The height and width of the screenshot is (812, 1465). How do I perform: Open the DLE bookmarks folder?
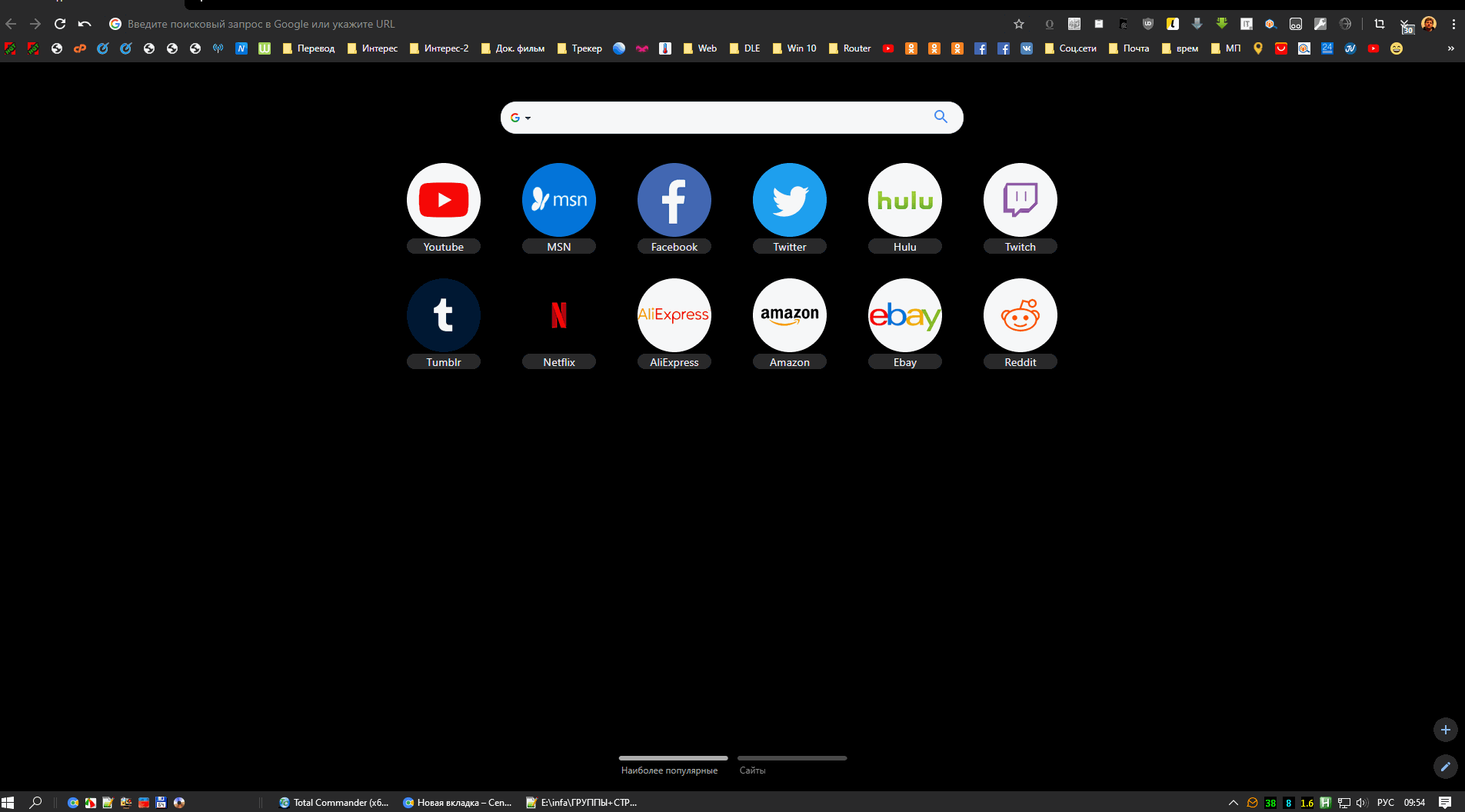coord(744,48)
